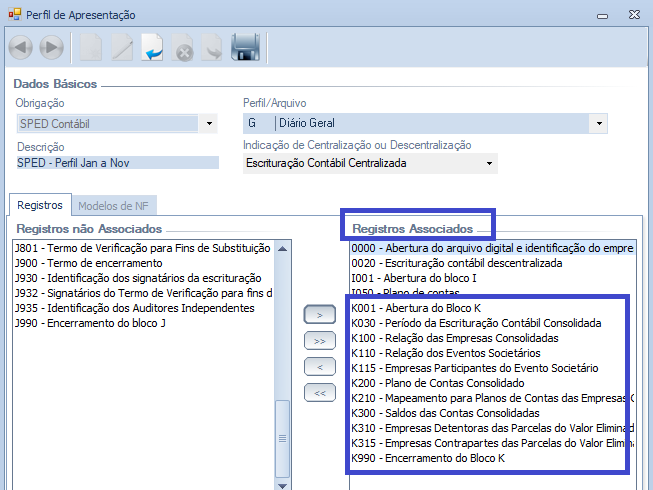Click the single < move left button
The width and height of the screenshot is (653, 490).
point(319,367)
